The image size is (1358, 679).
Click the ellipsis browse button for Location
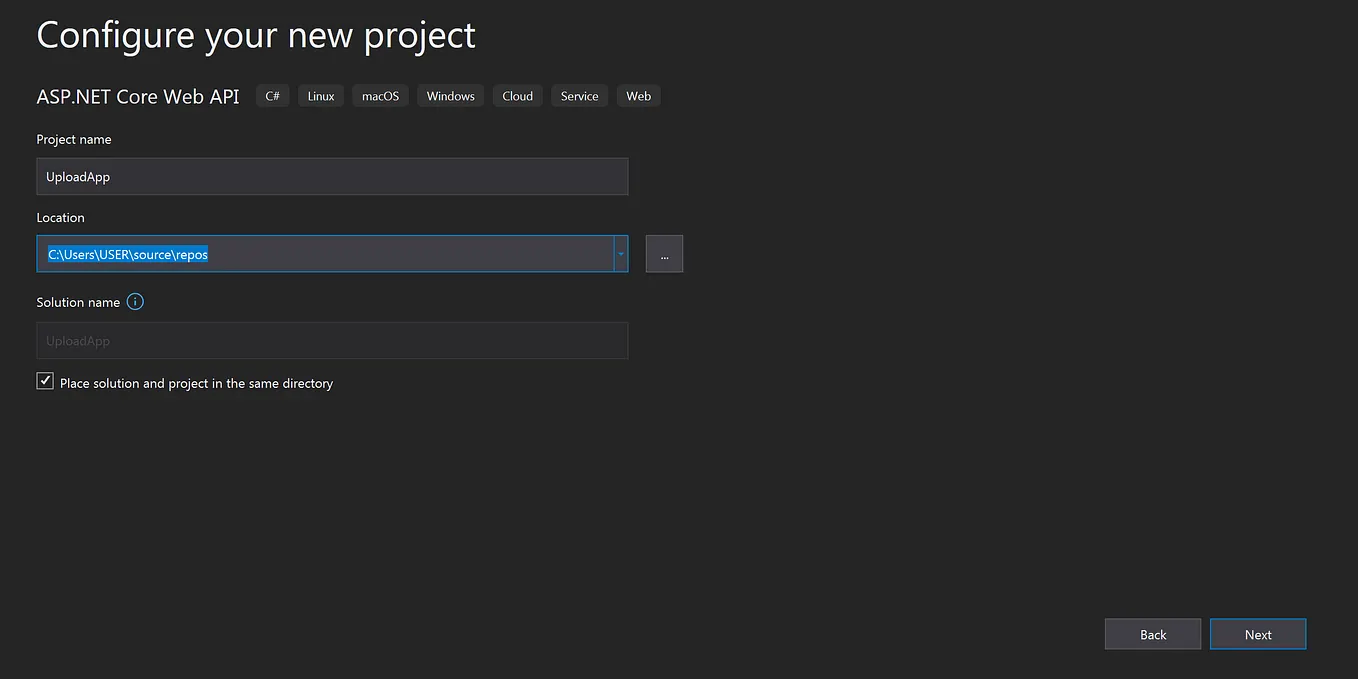coord(664,253)
